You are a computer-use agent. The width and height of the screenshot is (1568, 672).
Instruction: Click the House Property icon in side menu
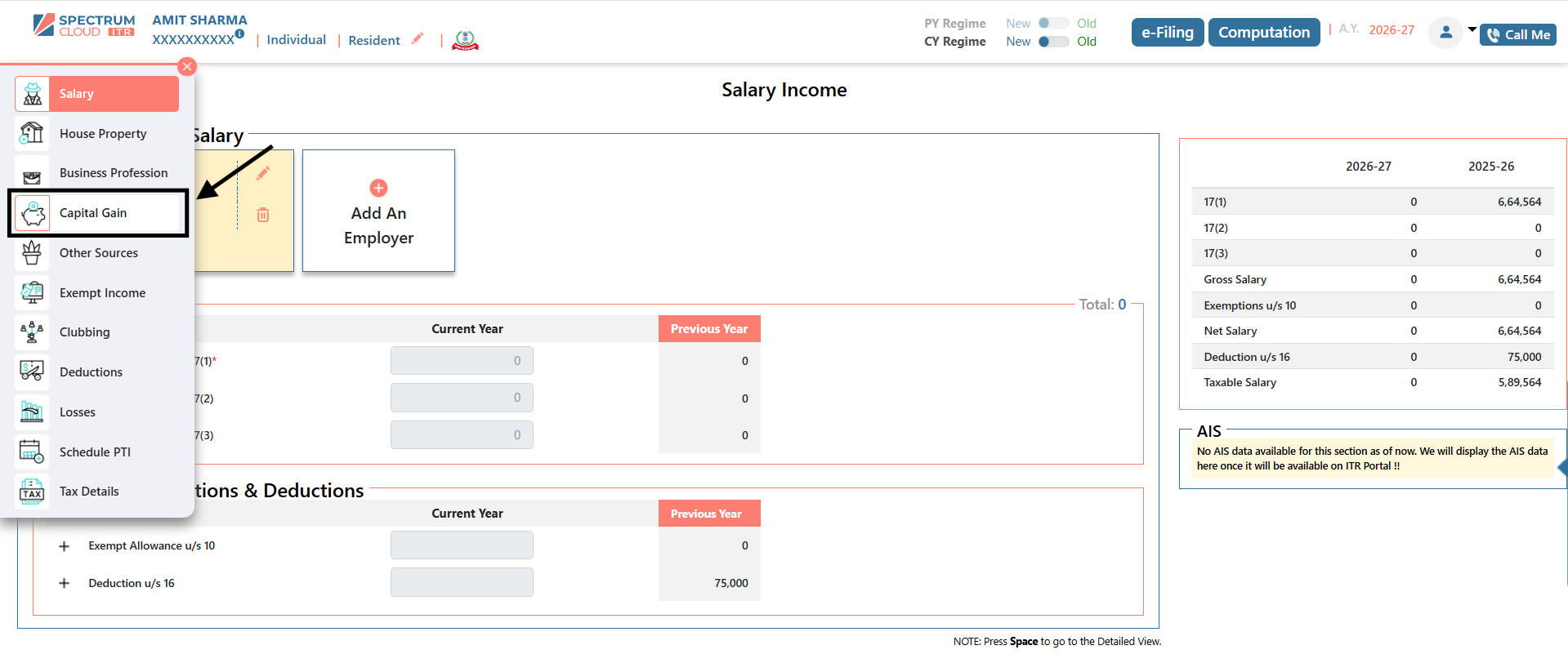pyautogui.click(x=32, y=133)
